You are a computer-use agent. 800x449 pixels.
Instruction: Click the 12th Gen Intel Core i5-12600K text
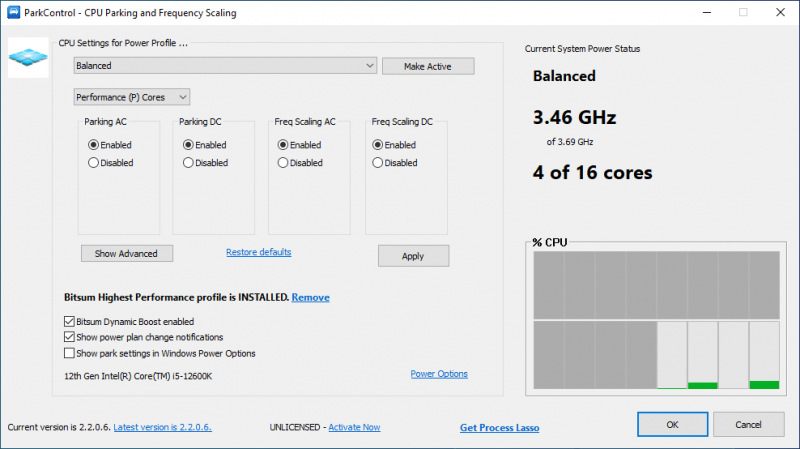tap(138, 376)
